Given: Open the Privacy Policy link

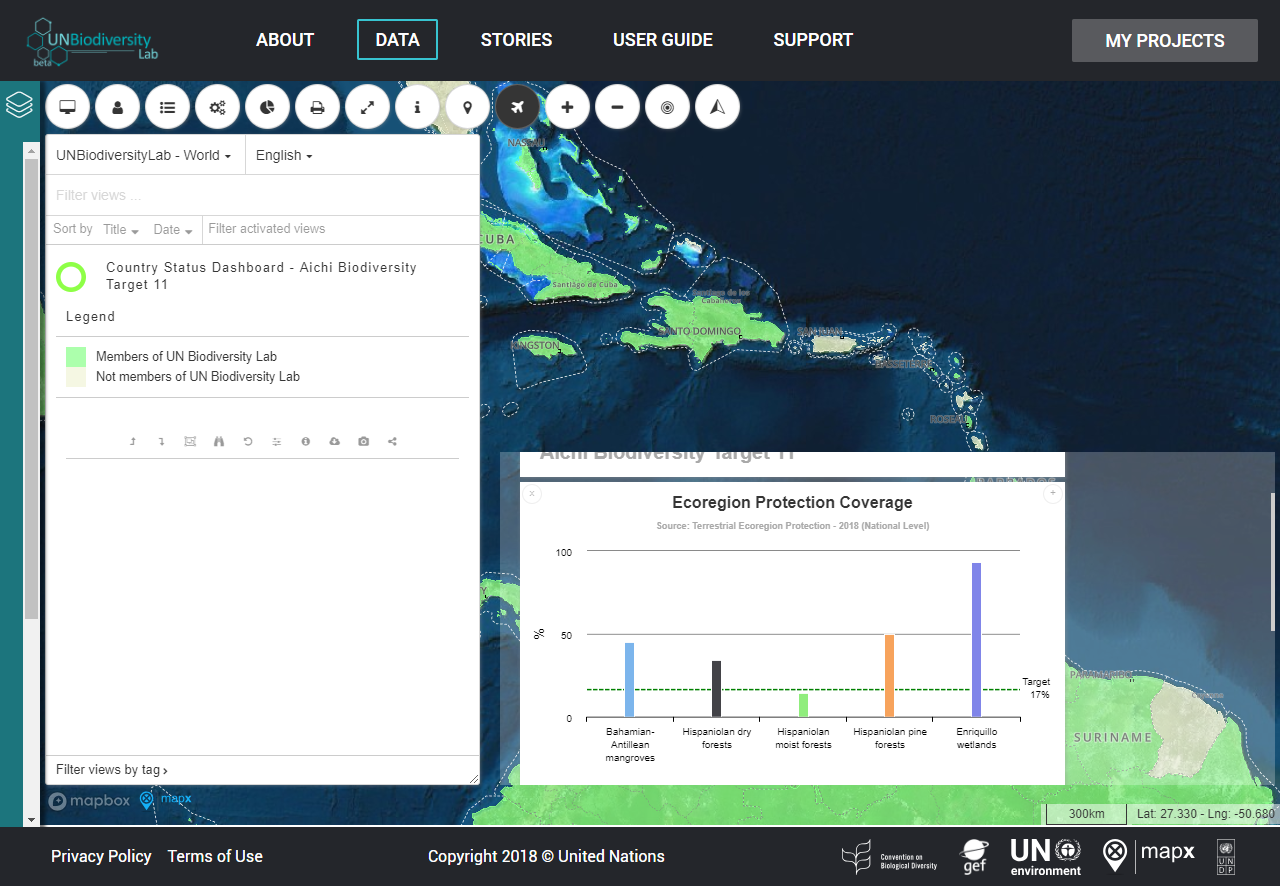Looking at the screenshot, I should pyautogui.click(x=101, y=856).
